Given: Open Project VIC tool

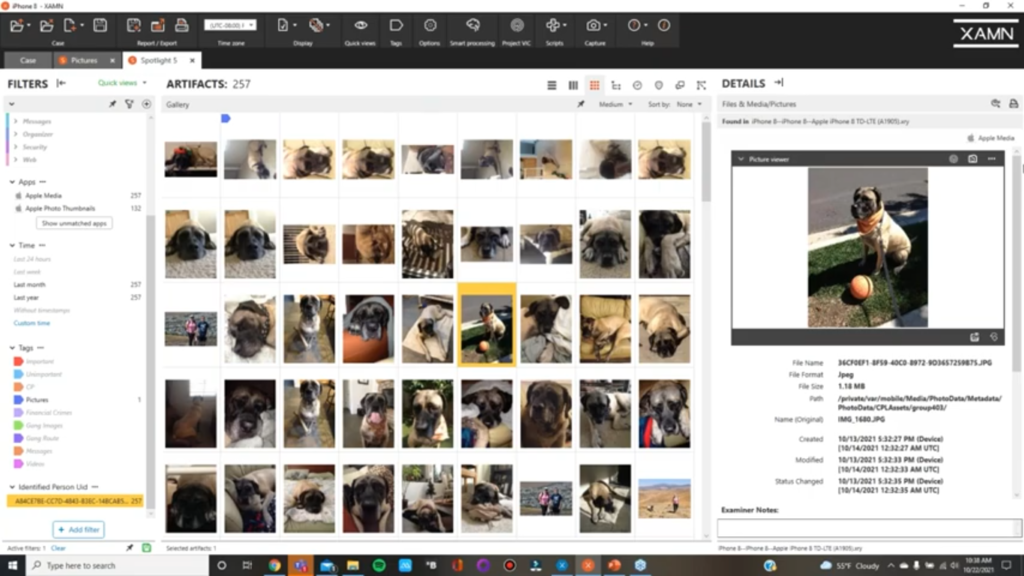Looking at the screenshot, I should click(x=517, y=25).
